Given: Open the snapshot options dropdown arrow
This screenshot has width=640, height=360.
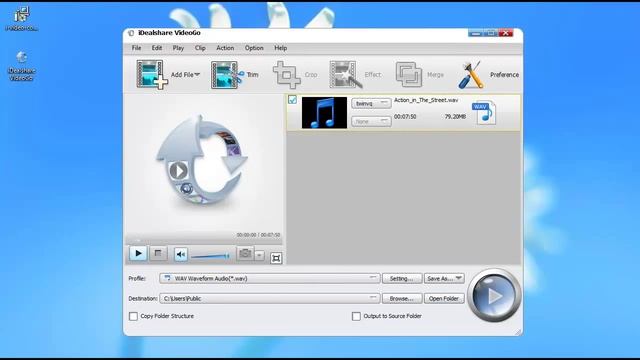Looking at the screenshot, I should 260,256.
